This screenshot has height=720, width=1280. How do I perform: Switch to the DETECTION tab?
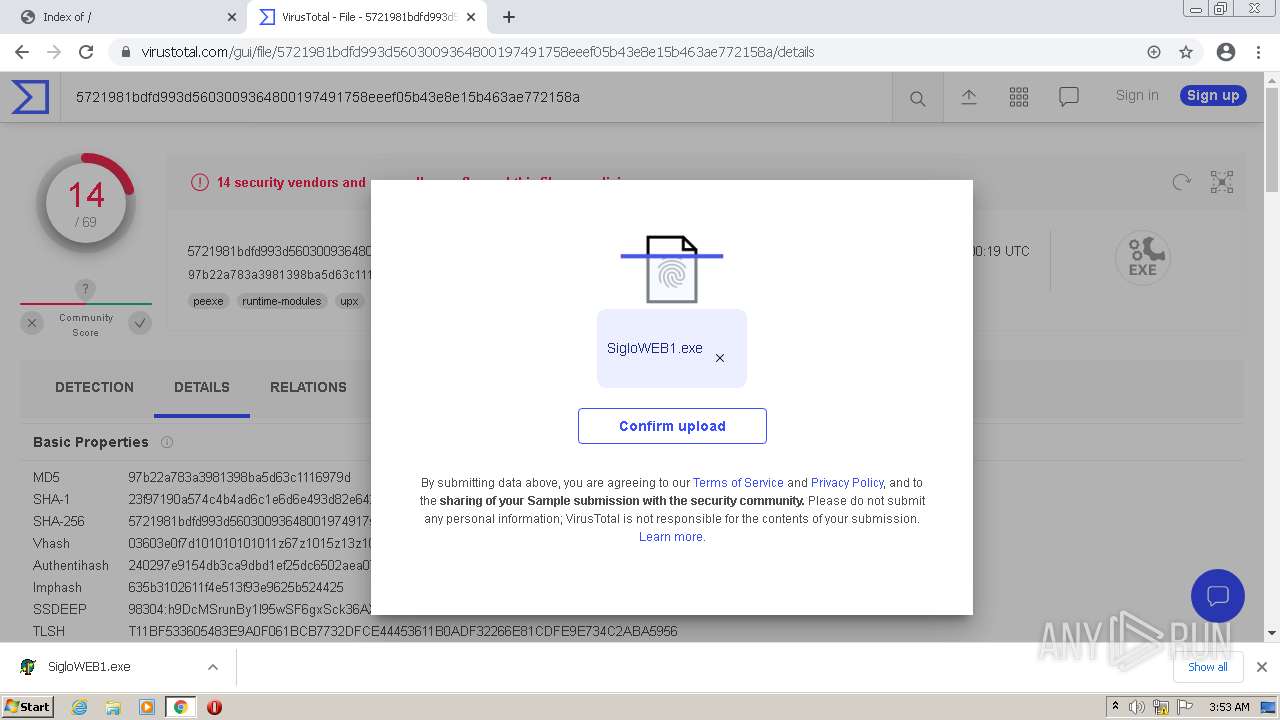click(94, 387)
